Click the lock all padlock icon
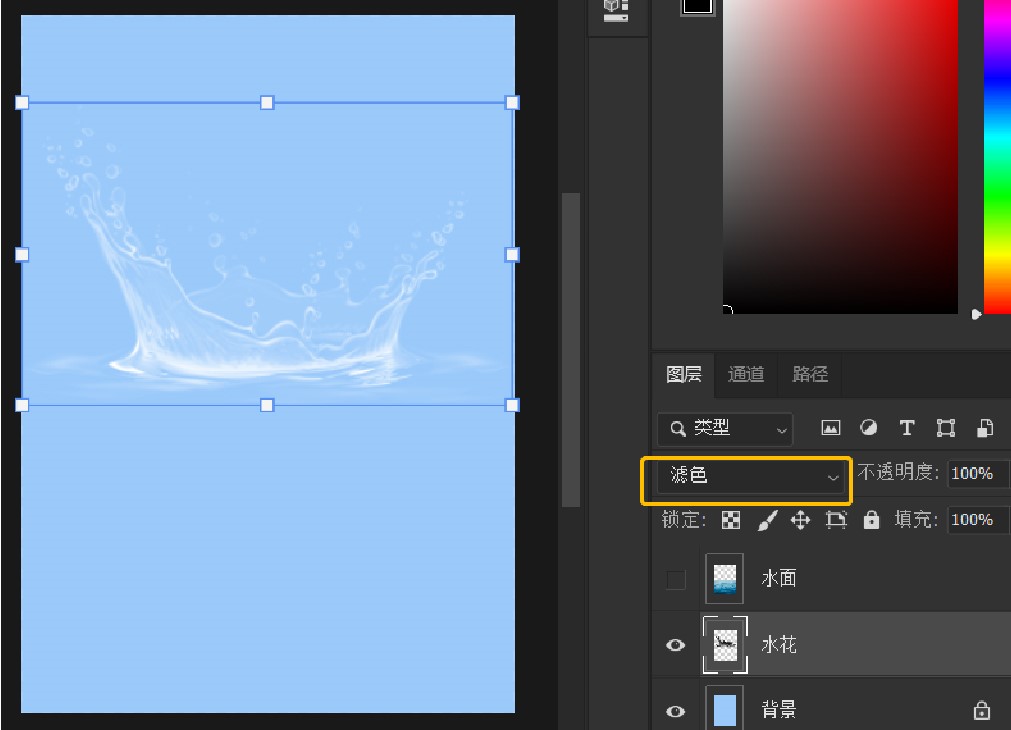 coord(871,520)
